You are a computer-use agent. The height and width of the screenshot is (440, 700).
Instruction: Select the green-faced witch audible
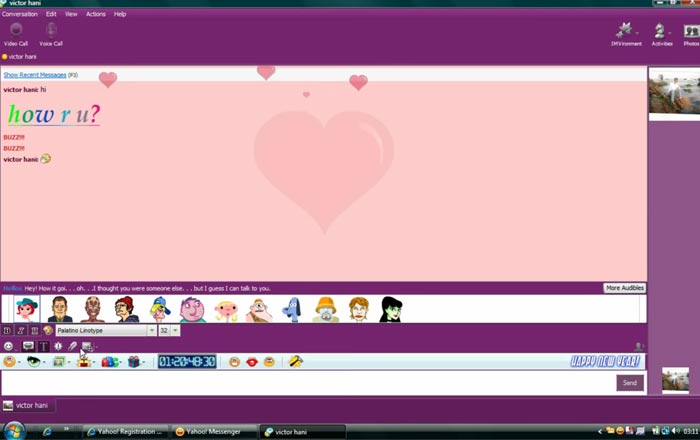(391, 309)
